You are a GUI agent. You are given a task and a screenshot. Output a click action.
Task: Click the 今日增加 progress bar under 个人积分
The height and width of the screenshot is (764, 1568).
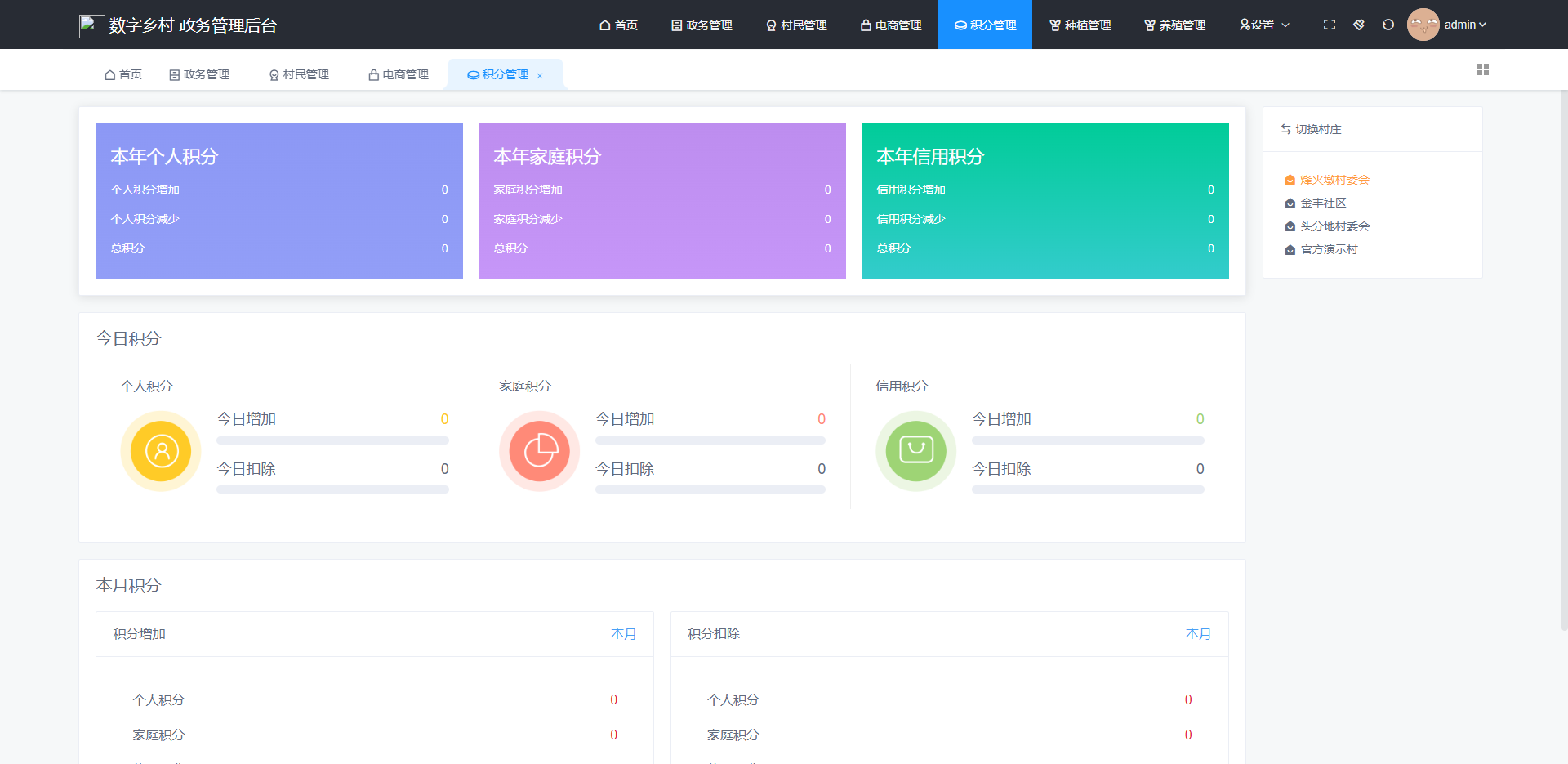[332, 440]
